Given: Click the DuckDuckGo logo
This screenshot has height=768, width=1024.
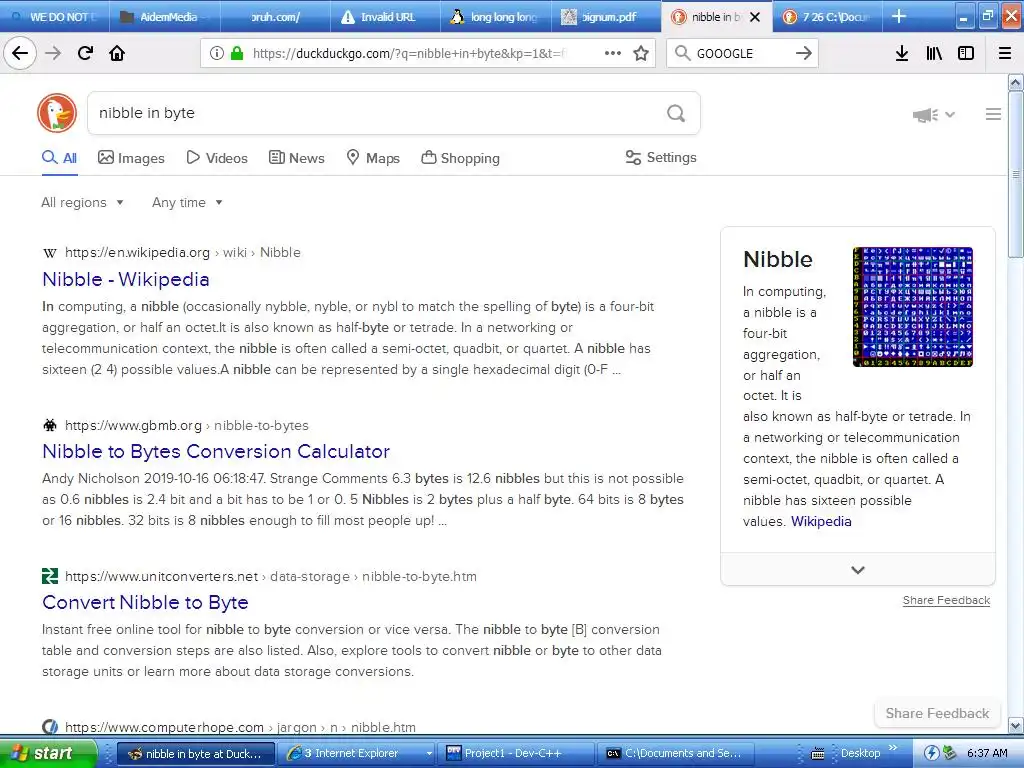Looking at the screenshot, I should 57,113.
